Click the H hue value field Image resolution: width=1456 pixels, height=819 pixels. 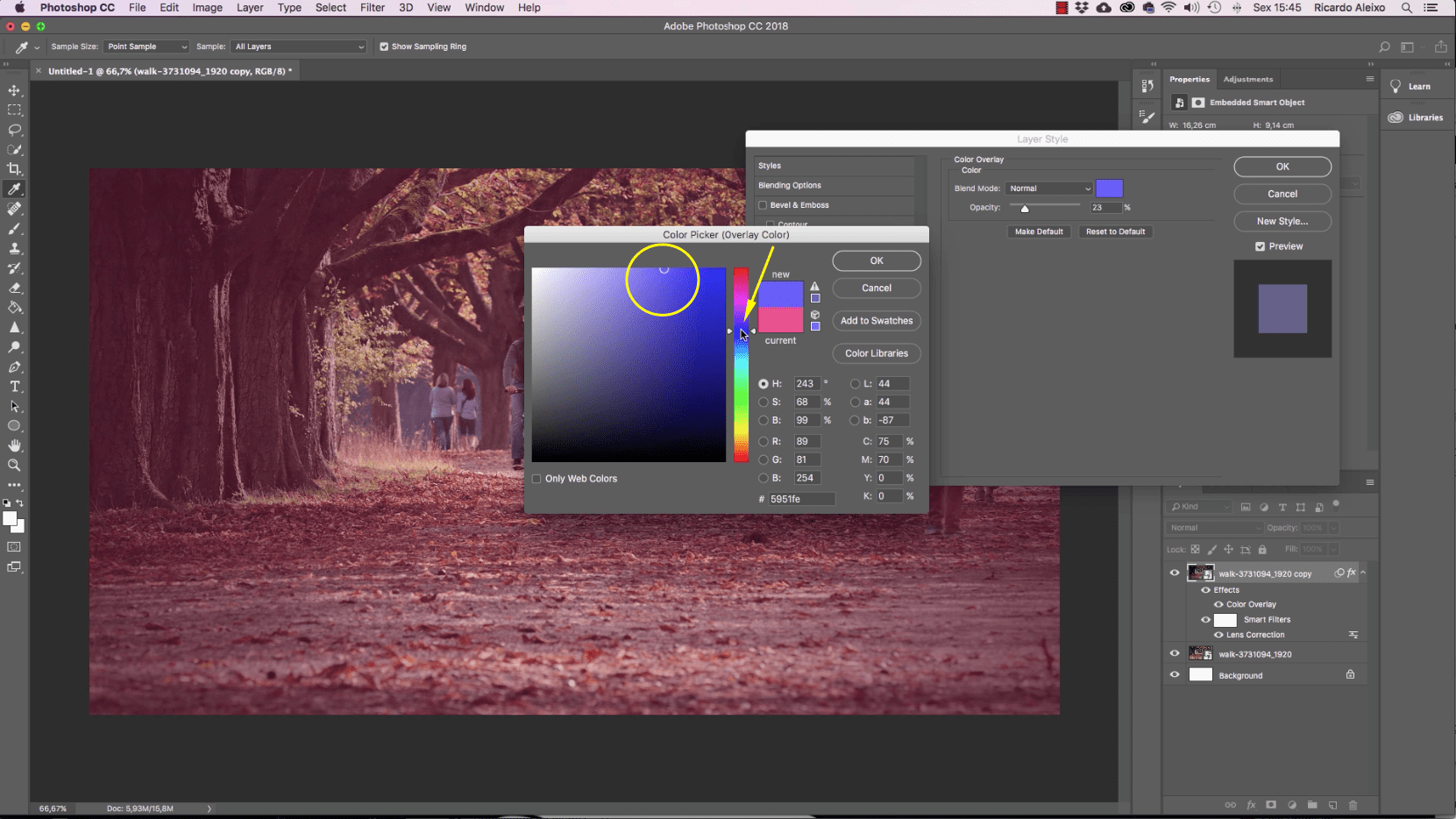(x=806, y=383)
